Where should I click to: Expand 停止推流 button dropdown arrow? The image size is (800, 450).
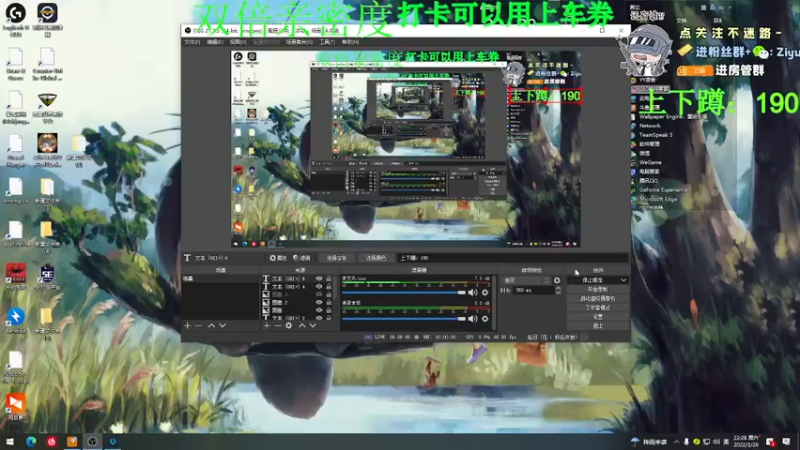tap(623, 280)
